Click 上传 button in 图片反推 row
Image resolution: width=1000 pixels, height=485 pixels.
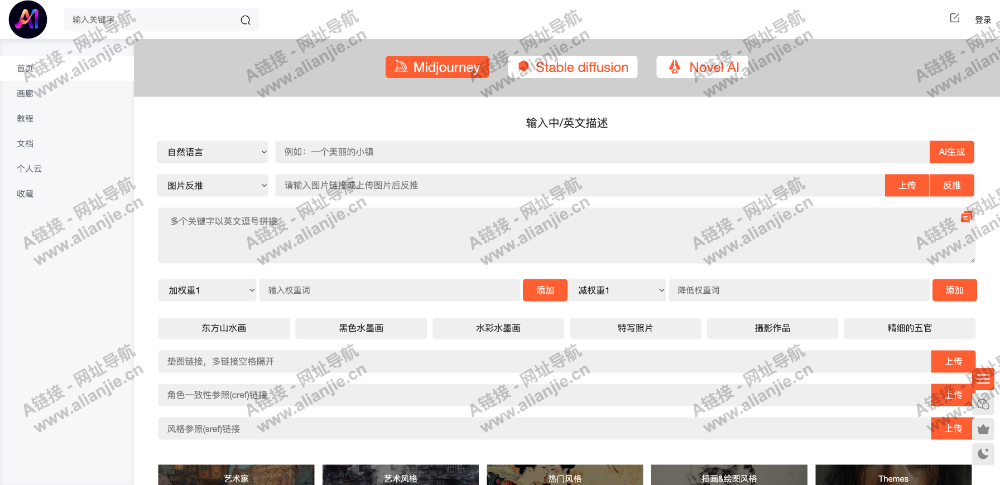[x=907, y=185]
